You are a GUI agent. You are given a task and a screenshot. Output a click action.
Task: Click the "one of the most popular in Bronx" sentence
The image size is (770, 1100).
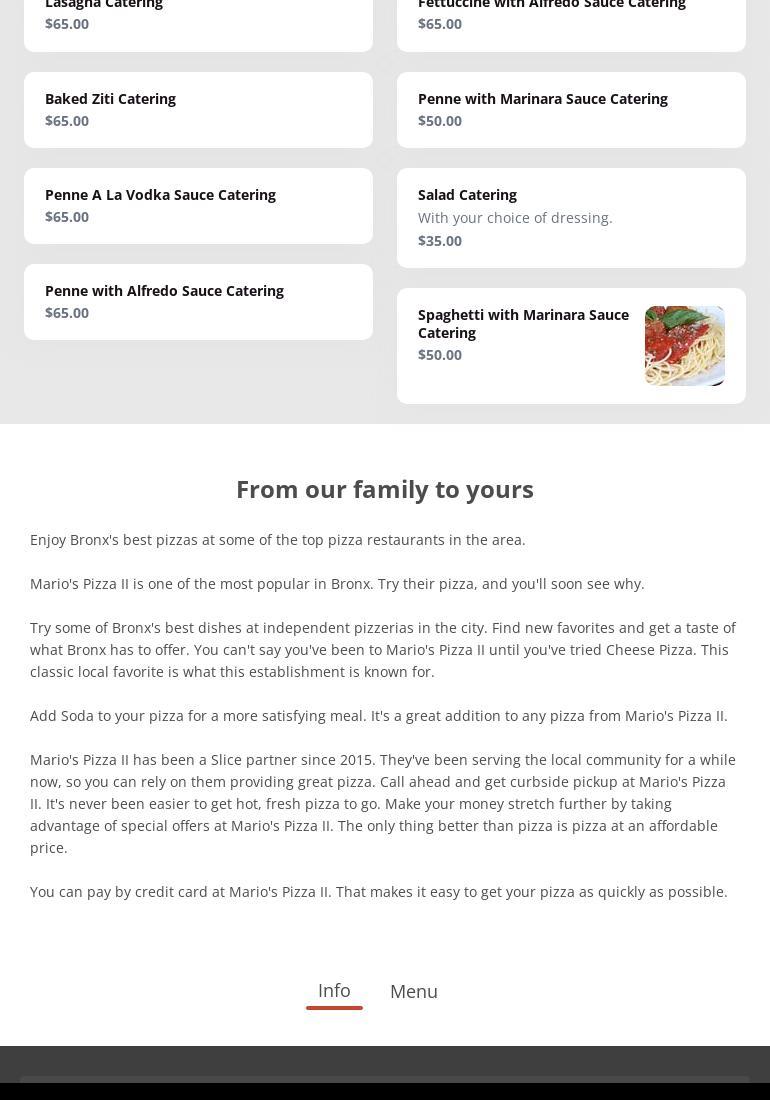click(x=337, y=584)
